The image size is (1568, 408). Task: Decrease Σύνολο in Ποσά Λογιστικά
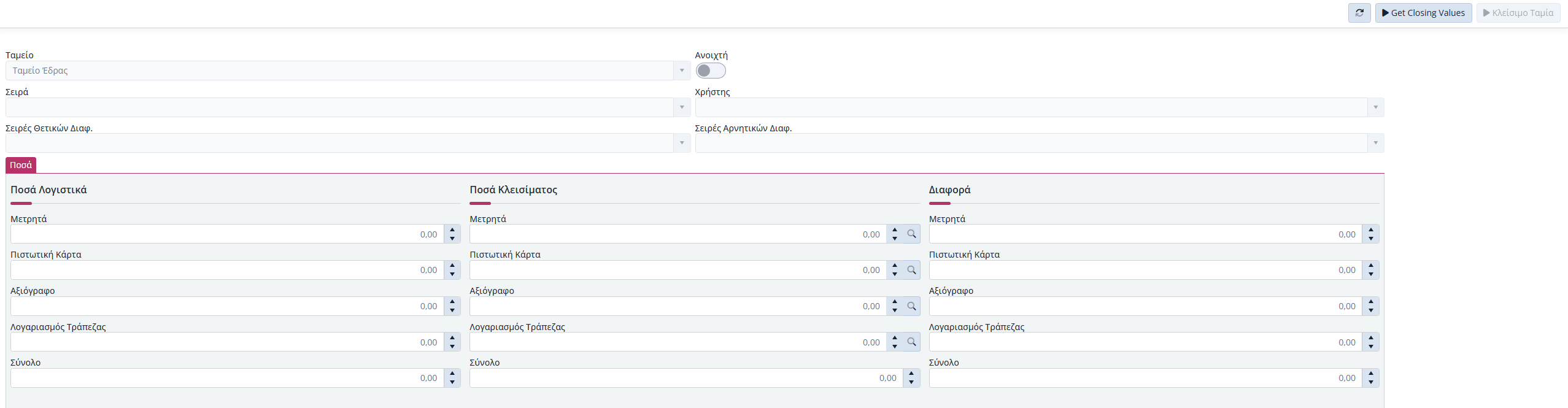(x=452, y=382)
